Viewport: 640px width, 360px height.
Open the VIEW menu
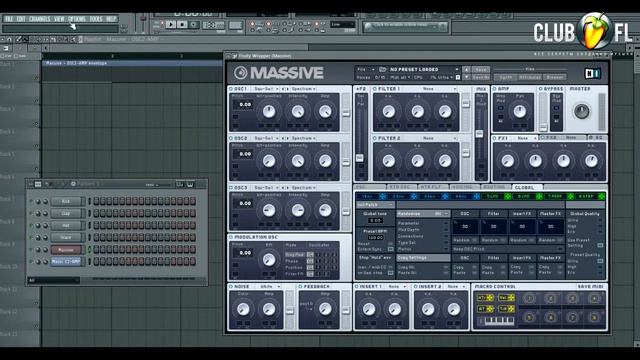pyautogui.click(x=59, y=19)
